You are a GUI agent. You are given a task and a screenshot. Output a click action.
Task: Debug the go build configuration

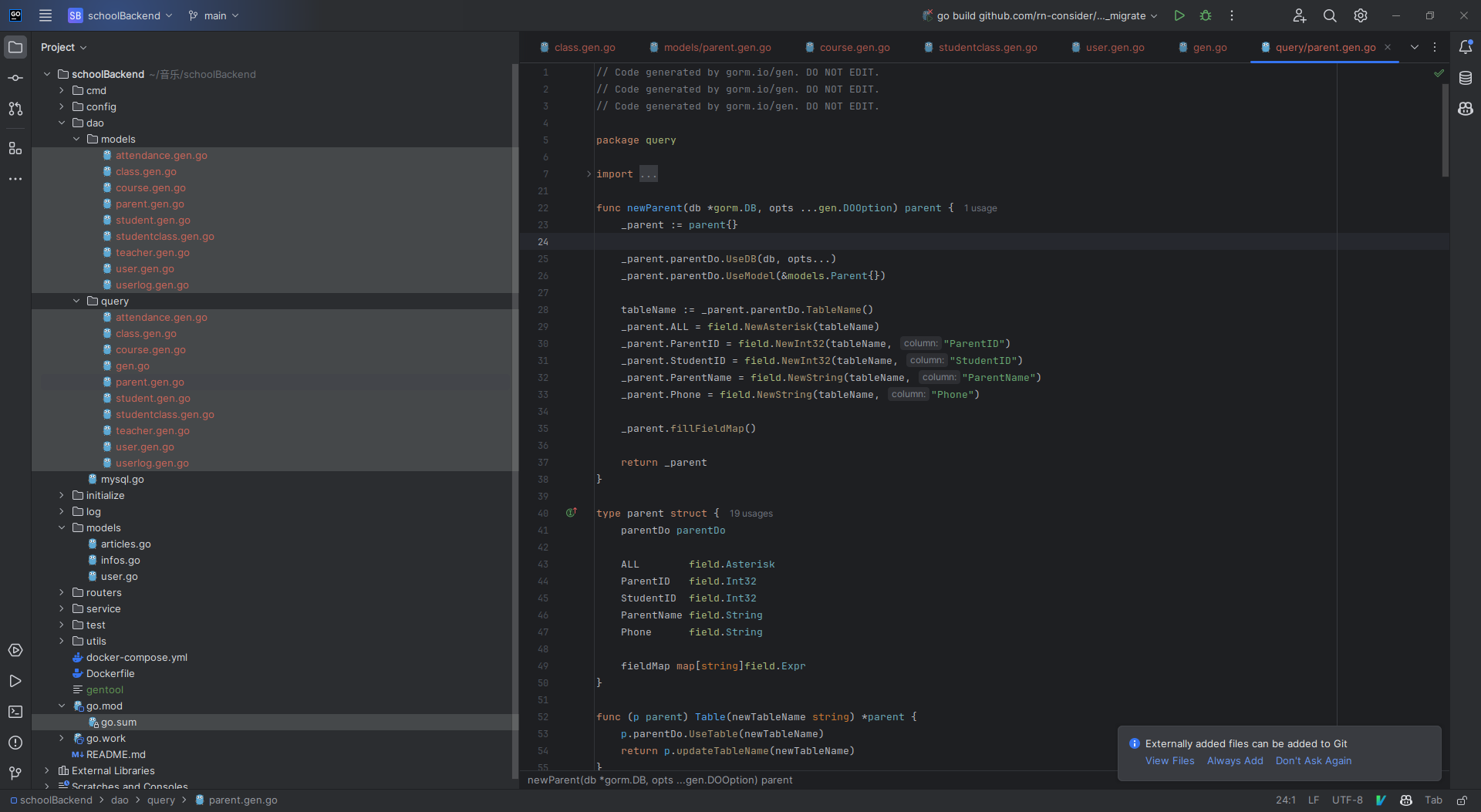point(1206,15)
